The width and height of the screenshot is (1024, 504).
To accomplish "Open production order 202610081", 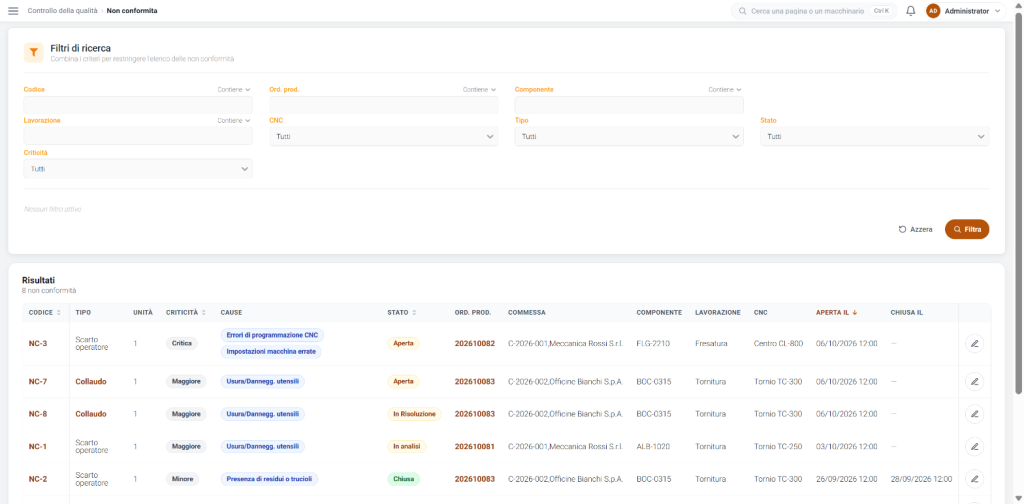I will [475, 447].
